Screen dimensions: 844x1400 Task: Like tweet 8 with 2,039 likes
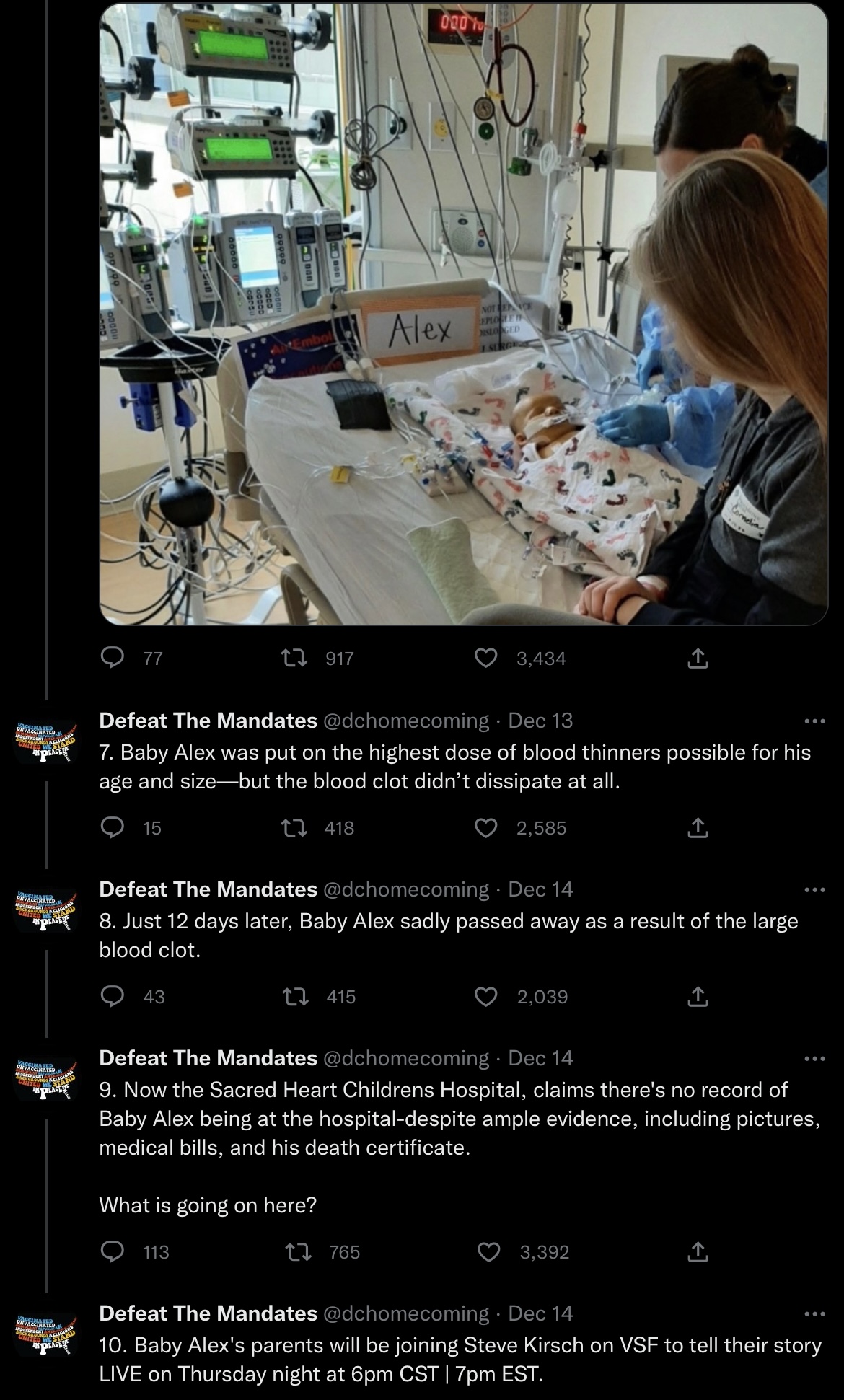[x=487, y=996]
